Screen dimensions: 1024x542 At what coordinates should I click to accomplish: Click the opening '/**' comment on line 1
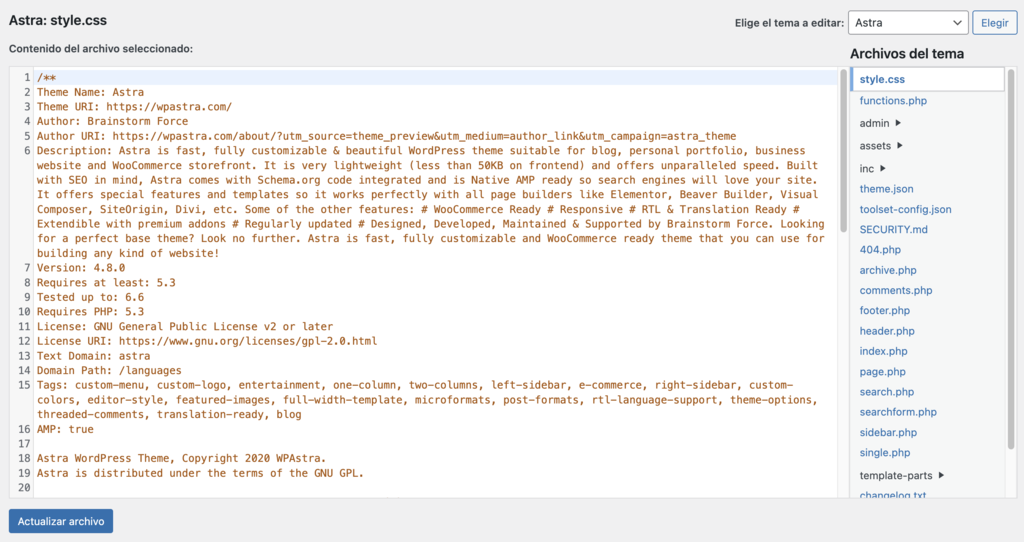[x=46, y=78]
